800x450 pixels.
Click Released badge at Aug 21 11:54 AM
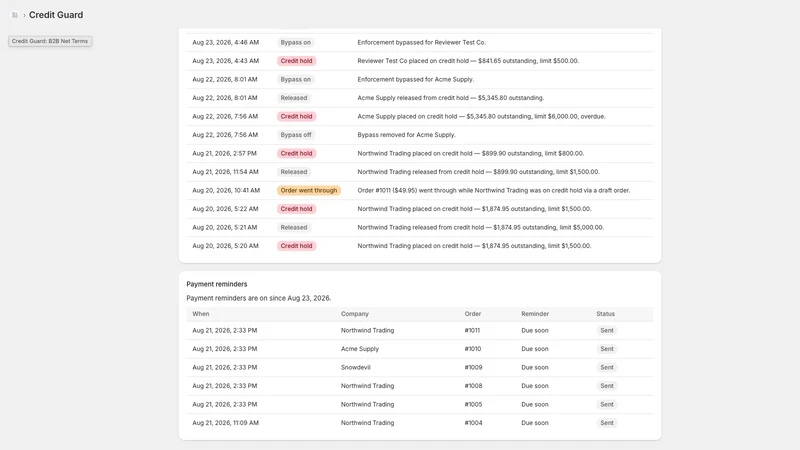[x=294, y=172]
